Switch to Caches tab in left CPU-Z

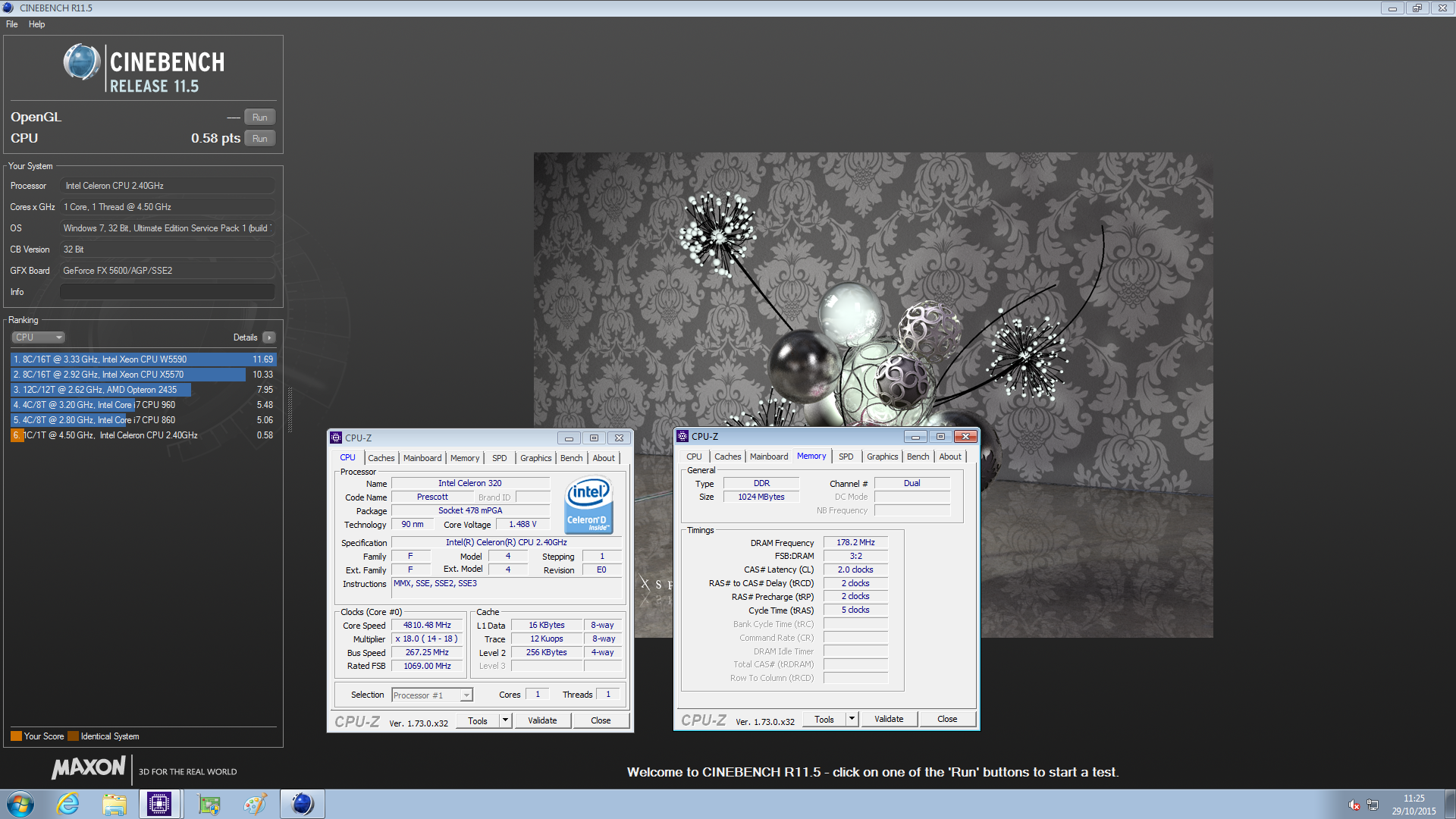[x=381, y=458]
